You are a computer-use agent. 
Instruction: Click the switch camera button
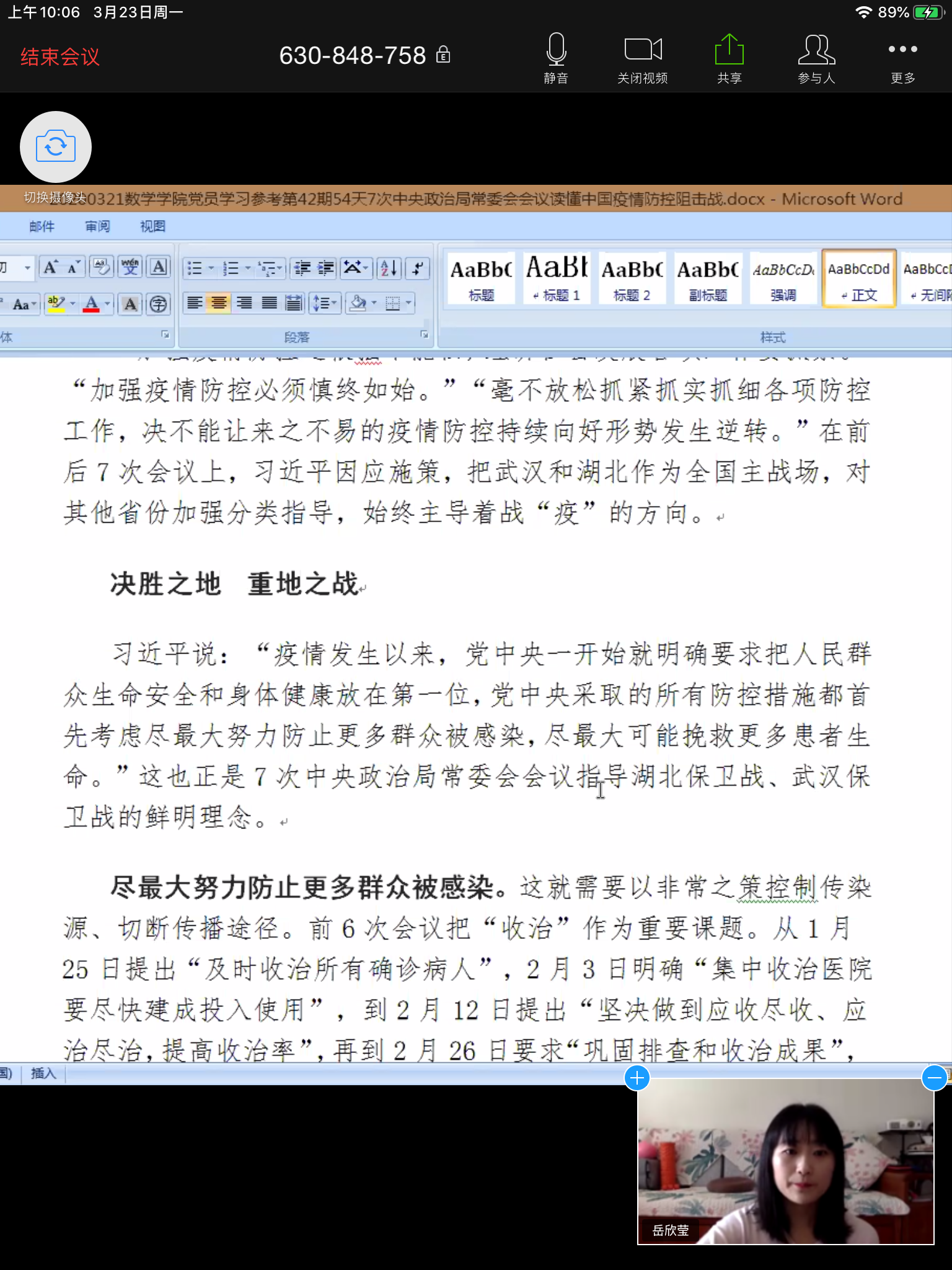pyautogui.click(x=56, y=147)
